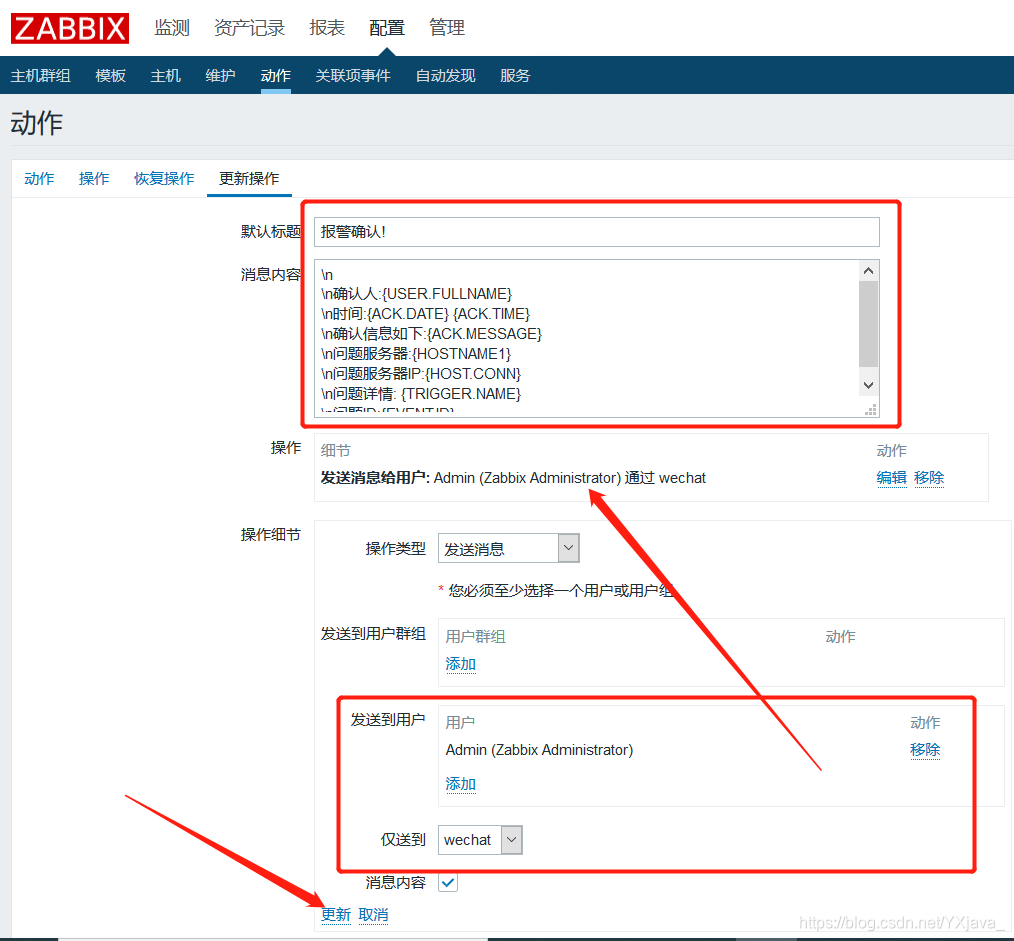Click the 动作 page heading
Image resolution: width=1014 pixels, height=941 pixels.
click(37, 123)
